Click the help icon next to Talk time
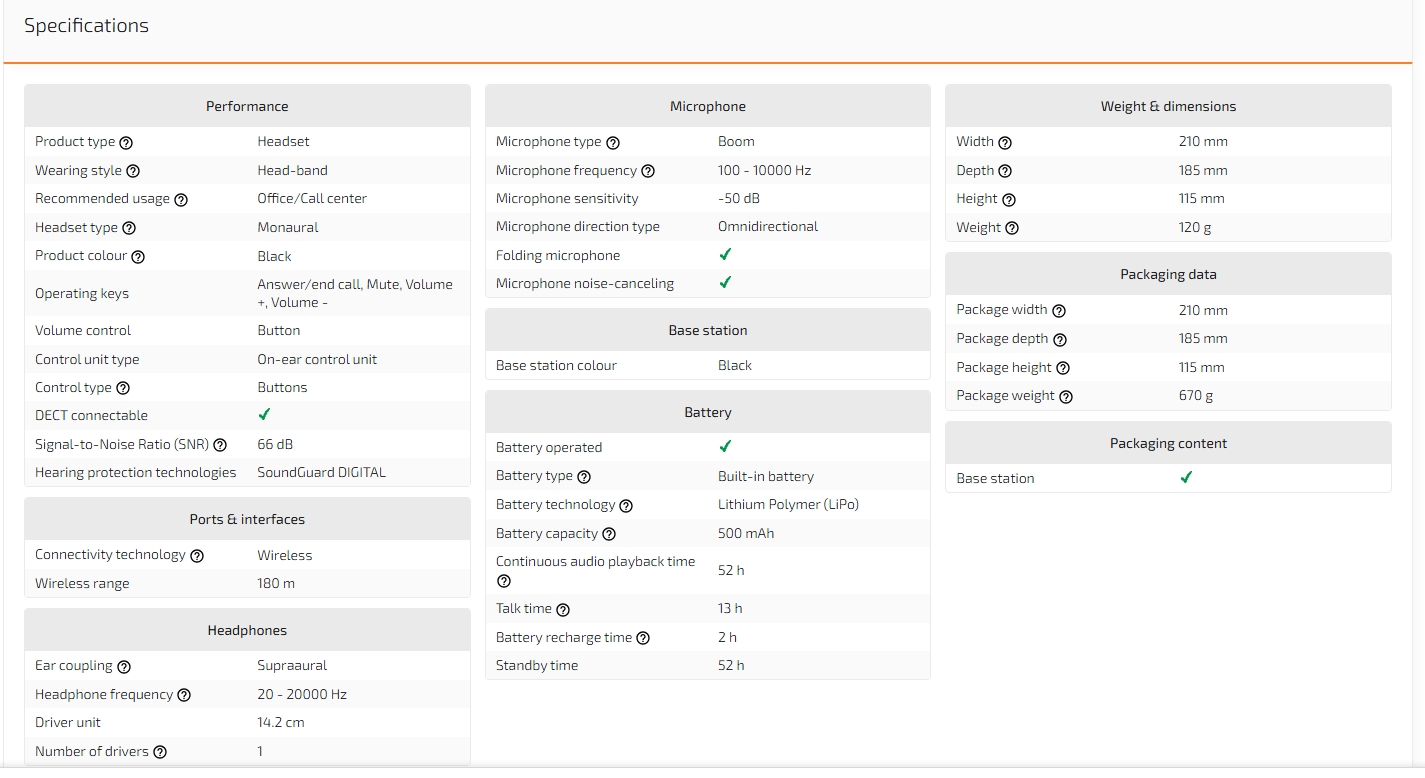 (563, 610)
